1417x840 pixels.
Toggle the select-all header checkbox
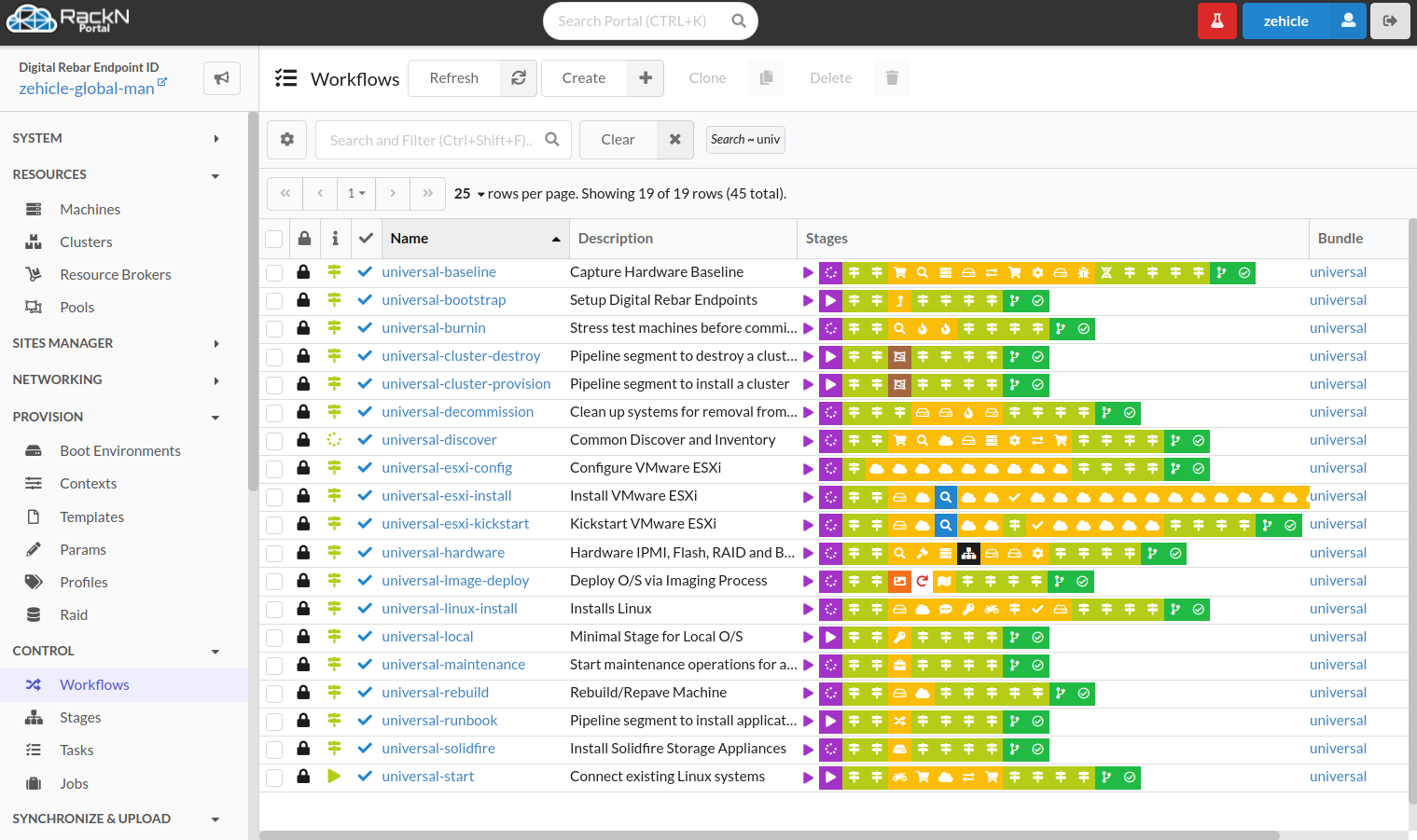(x=274, y=239)
